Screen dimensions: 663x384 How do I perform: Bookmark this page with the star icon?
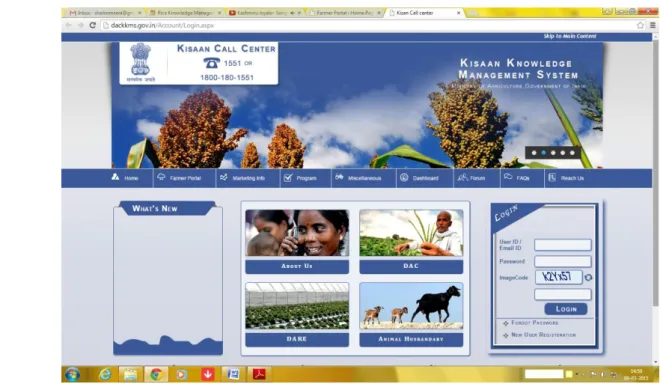coord(640,25)
